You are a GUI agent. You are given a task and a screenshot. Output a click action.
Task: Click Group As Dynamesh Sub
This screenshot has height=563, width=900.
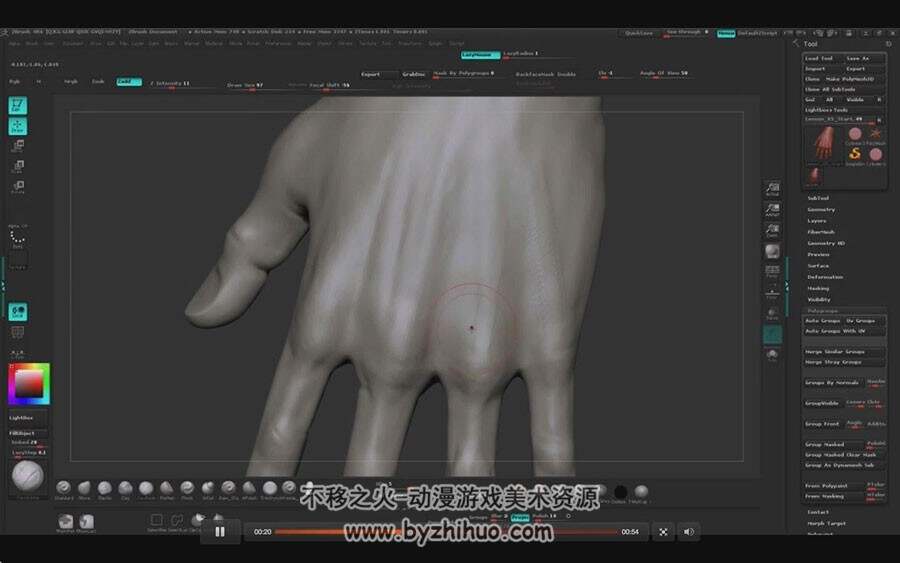pyautogui.click(x=843, y=465)
